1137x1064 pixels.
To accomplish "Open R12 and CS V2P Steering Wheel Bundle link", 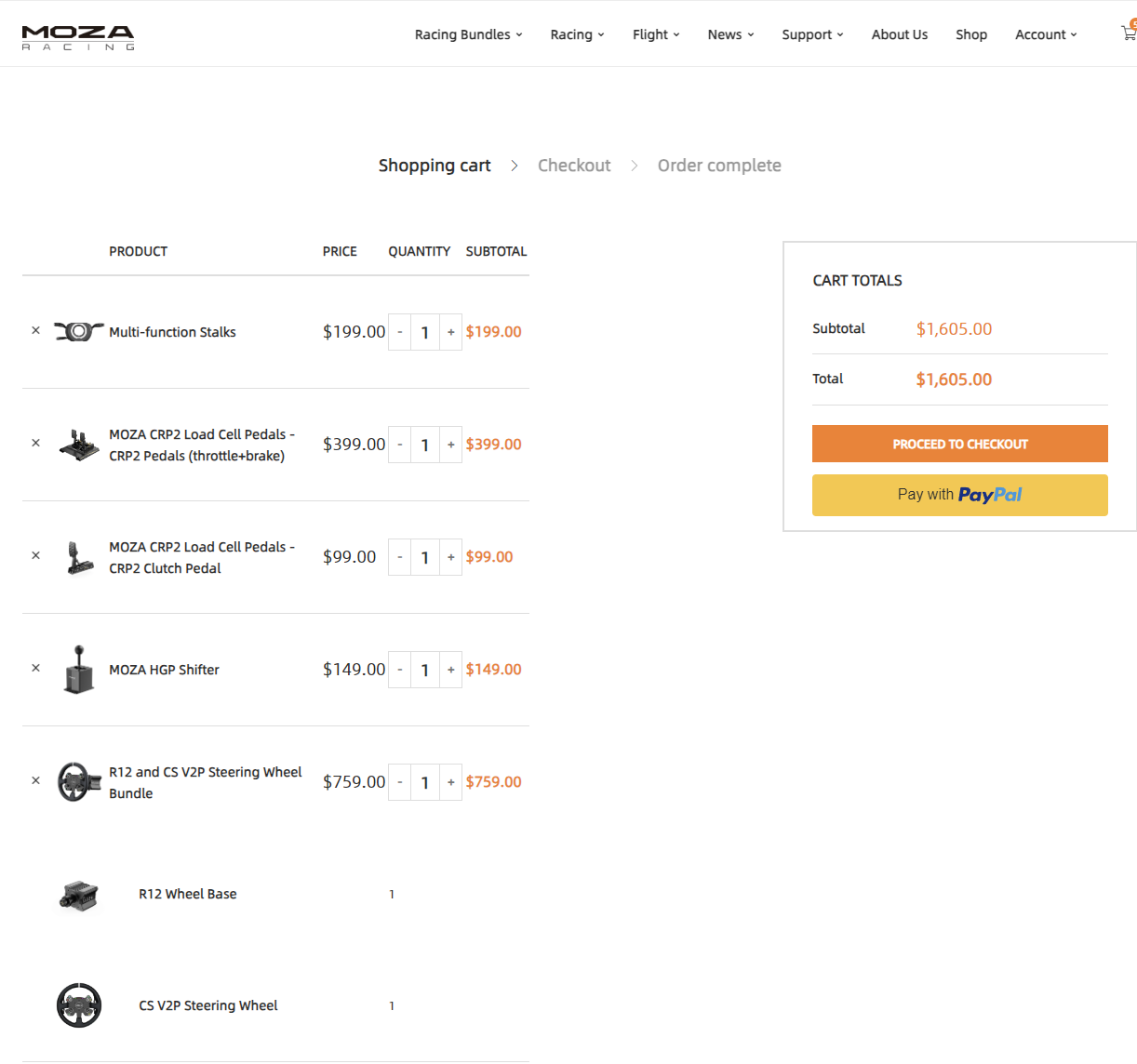I will pyautogui.click(x=206, y=782).
